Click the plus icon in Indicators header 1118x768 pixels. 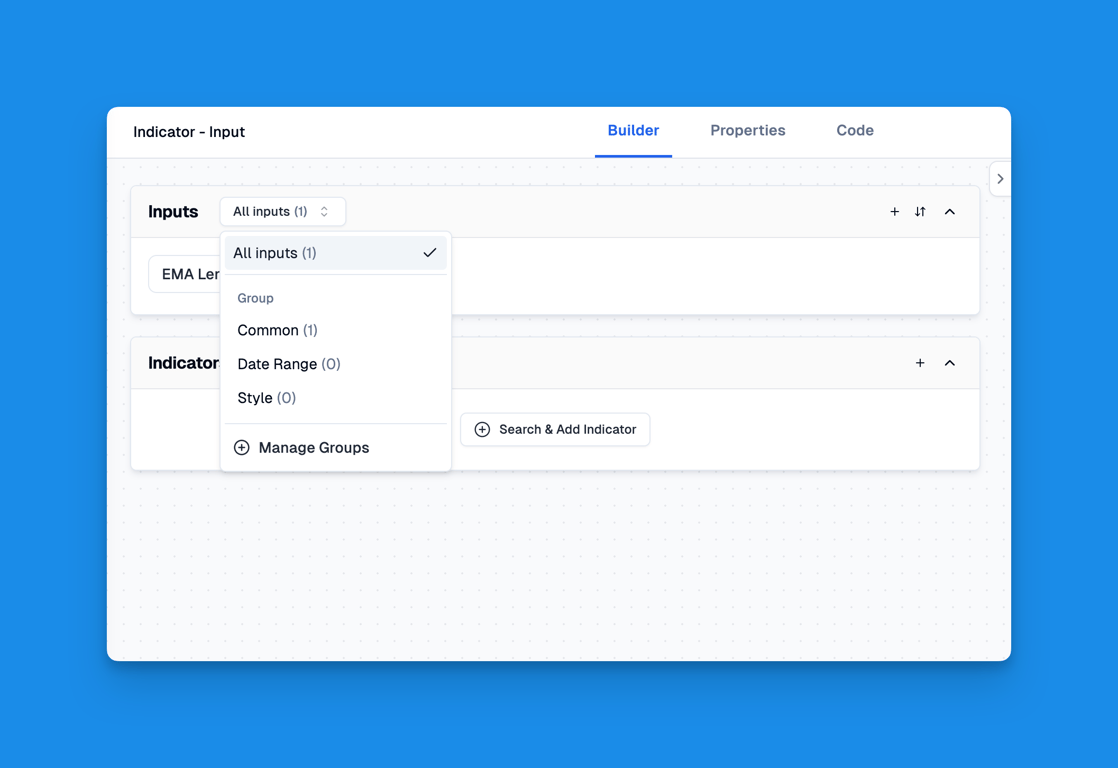point(920,363)
